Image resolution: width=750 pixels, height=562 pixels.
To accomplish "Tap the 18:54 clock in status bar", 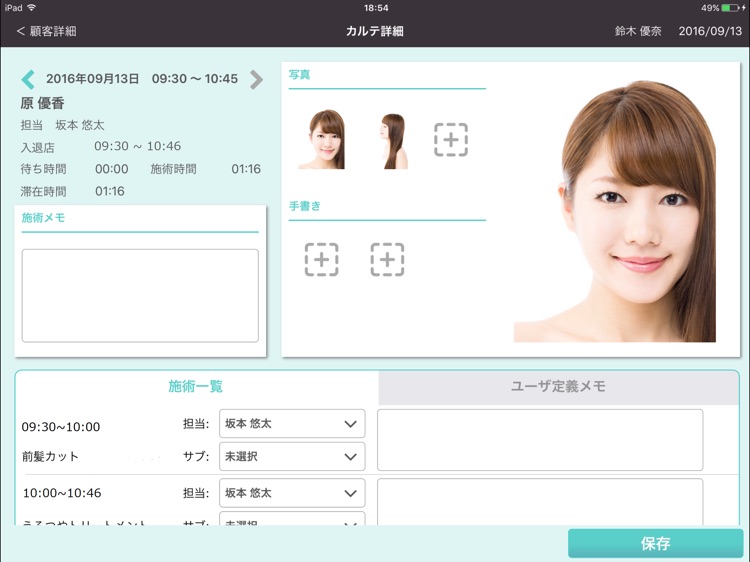I will (x=376, y=8).
